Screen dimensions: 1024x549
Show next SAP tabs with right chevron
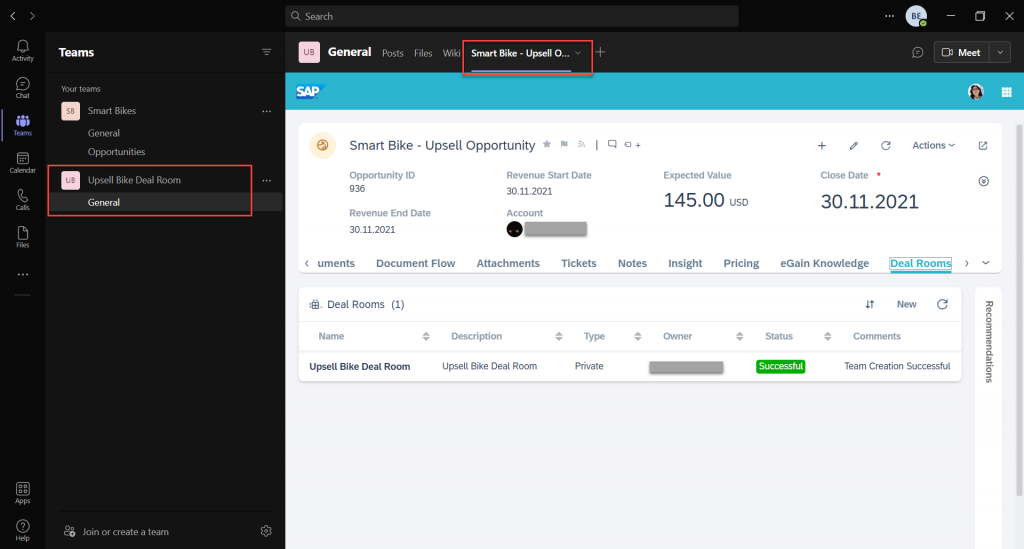(x=967, y=263)
